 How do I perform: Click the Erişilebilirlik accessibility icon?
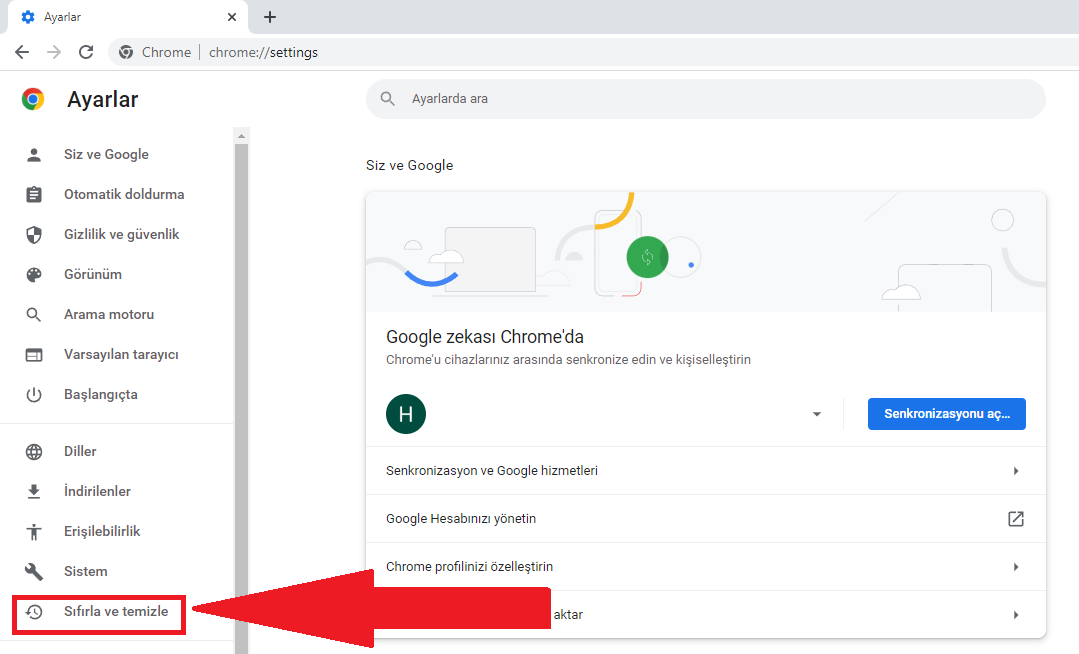(x=34, y=532)
